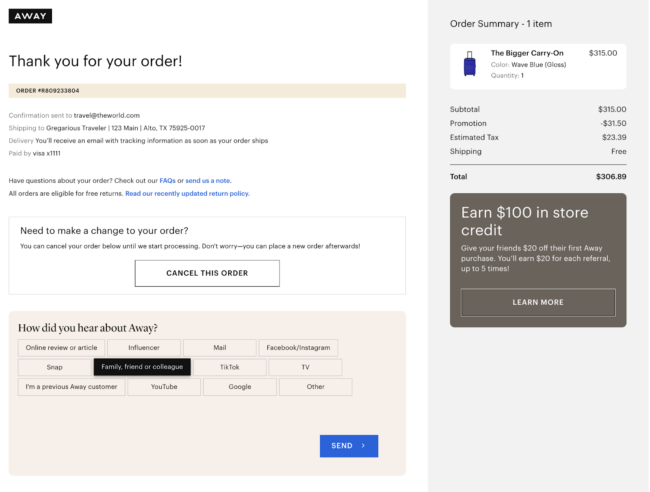Image resolution: width=650 pixels, height=492 pixels.
Task: Open the blue suitcase product thumbnail
Action: tap(469, 65)
